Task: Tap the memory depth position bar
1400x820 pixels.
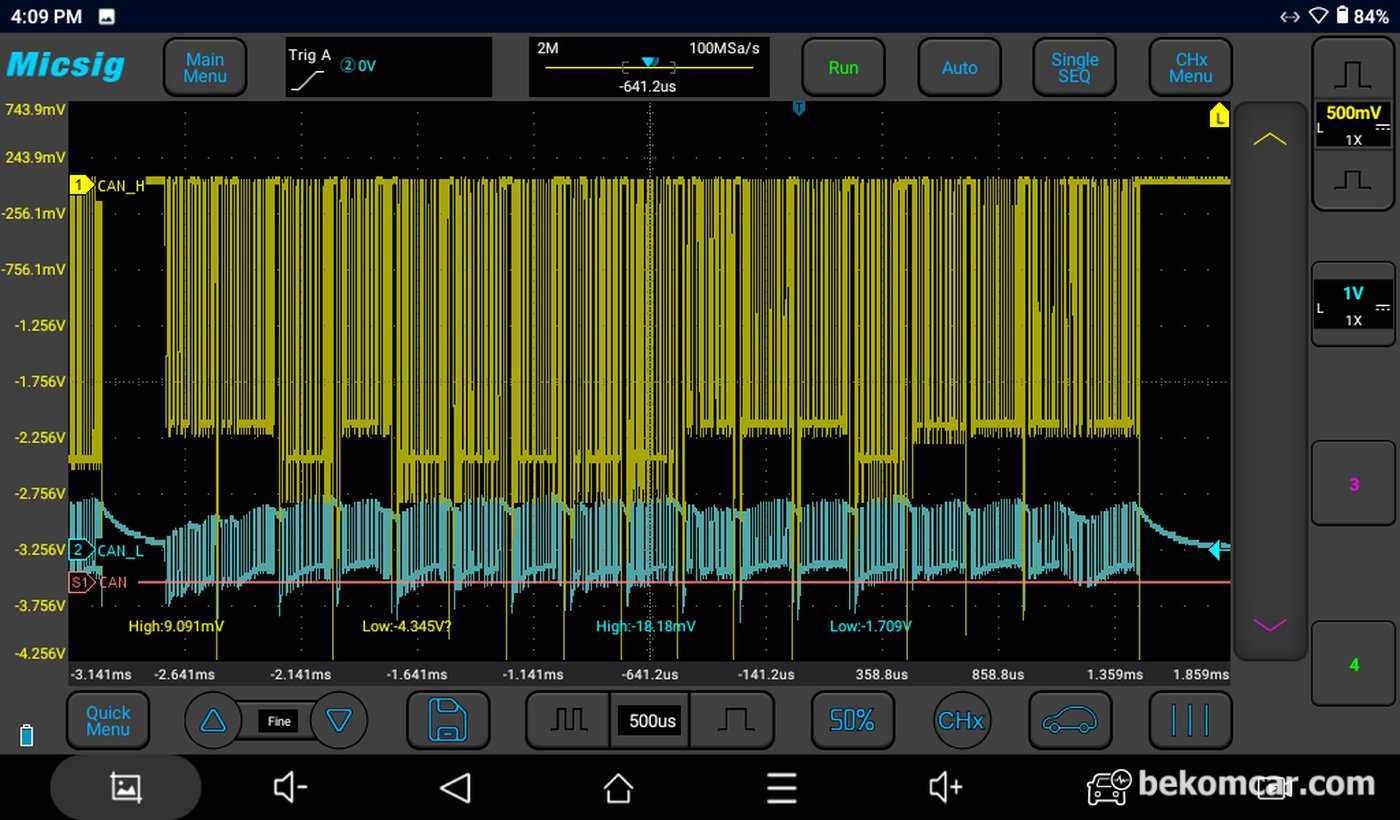Action: (x=648, y=67)
